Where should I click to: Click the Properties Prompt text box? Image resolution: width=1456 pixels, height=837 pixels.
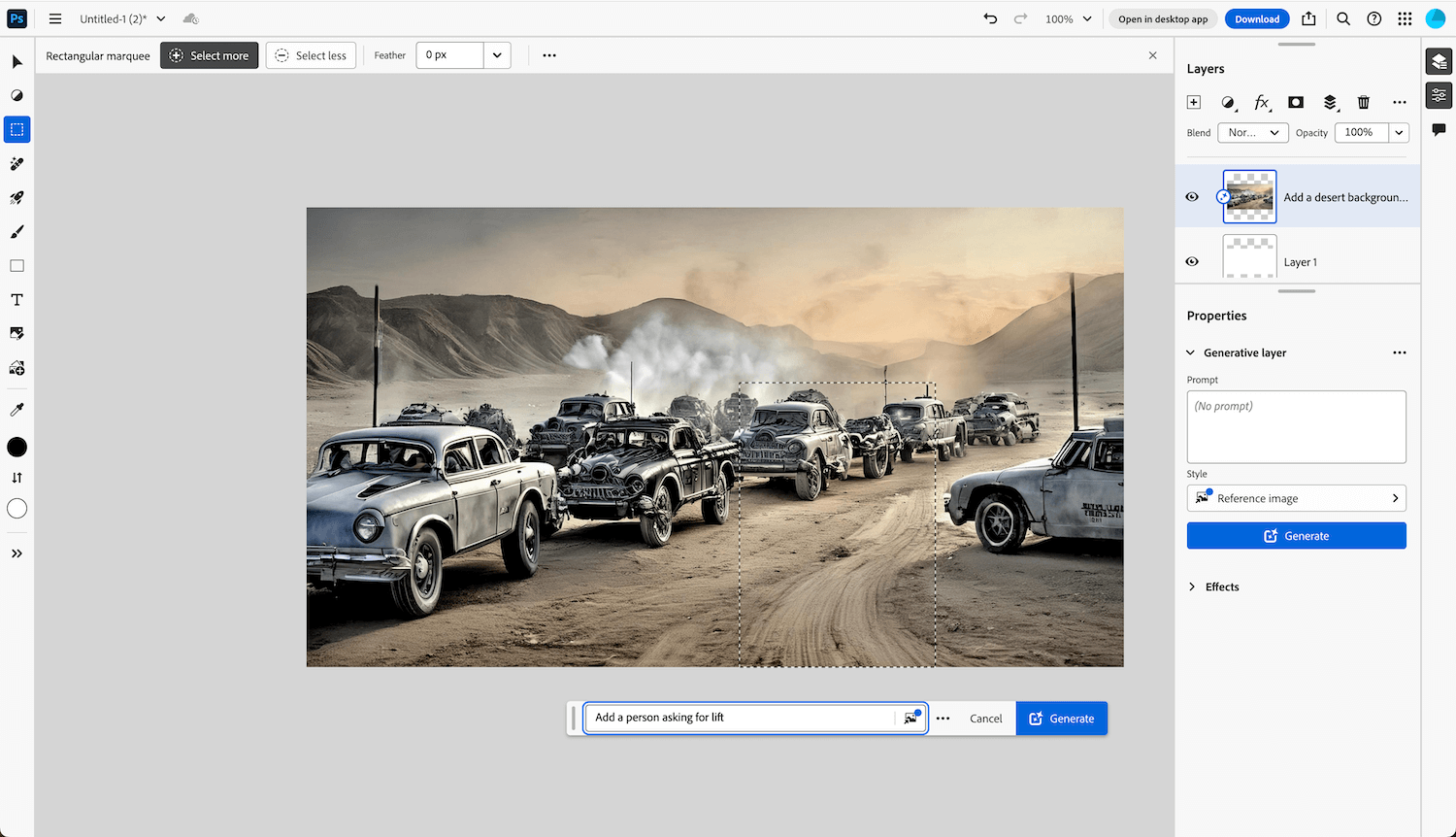[x=1297, y=427]
